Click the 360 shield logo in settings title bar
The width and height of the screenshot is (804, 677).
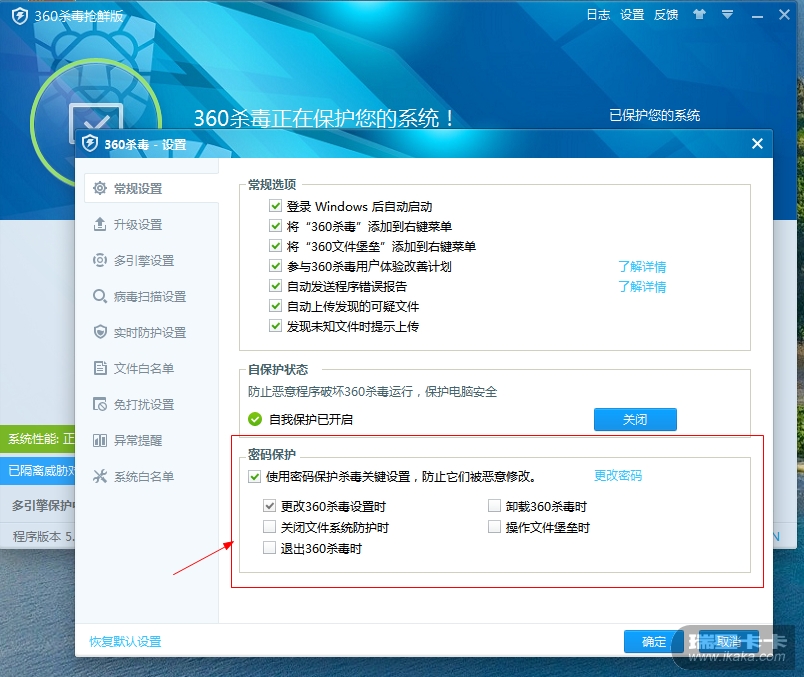click(x=90, y=144)
